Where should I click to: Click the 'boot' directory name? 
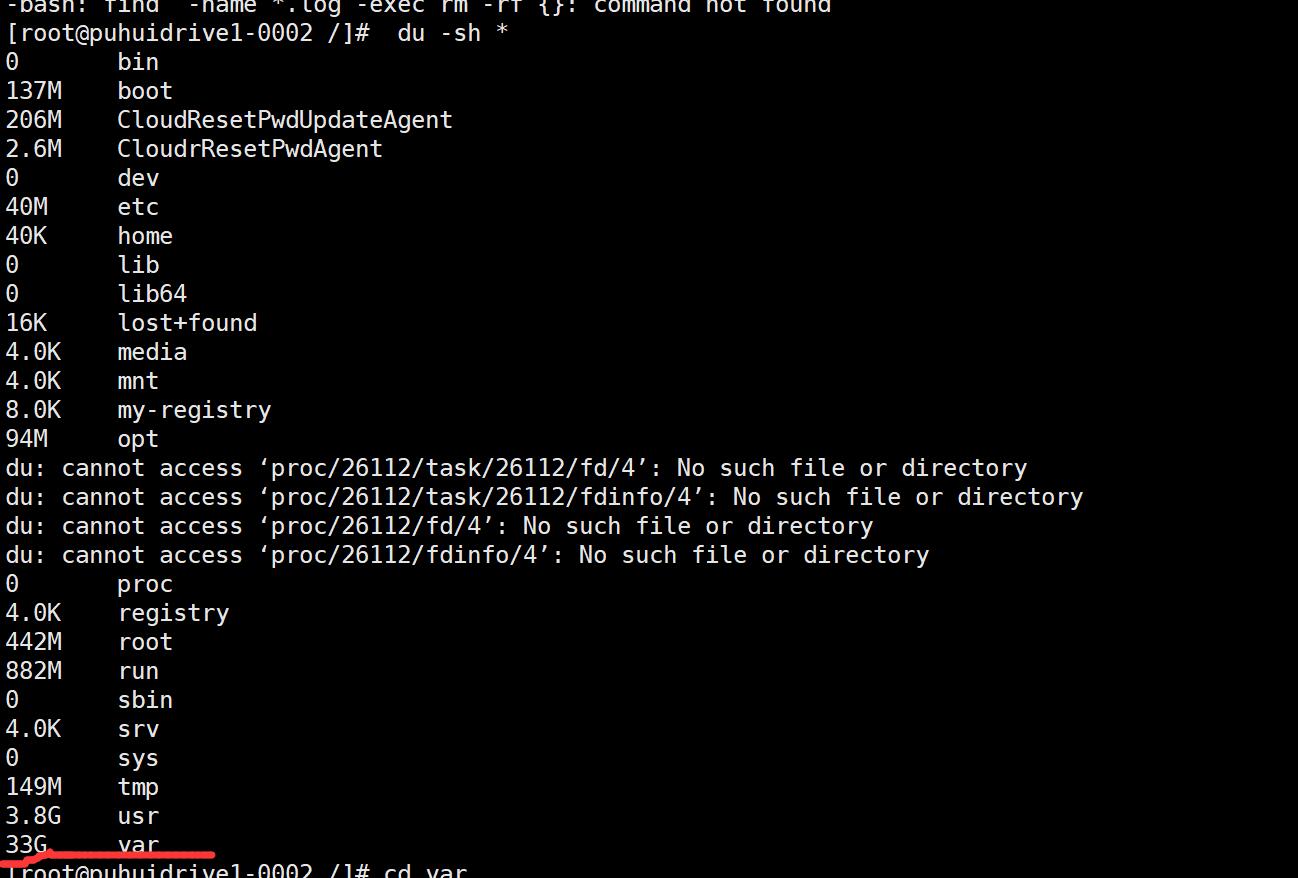point(145,91)
